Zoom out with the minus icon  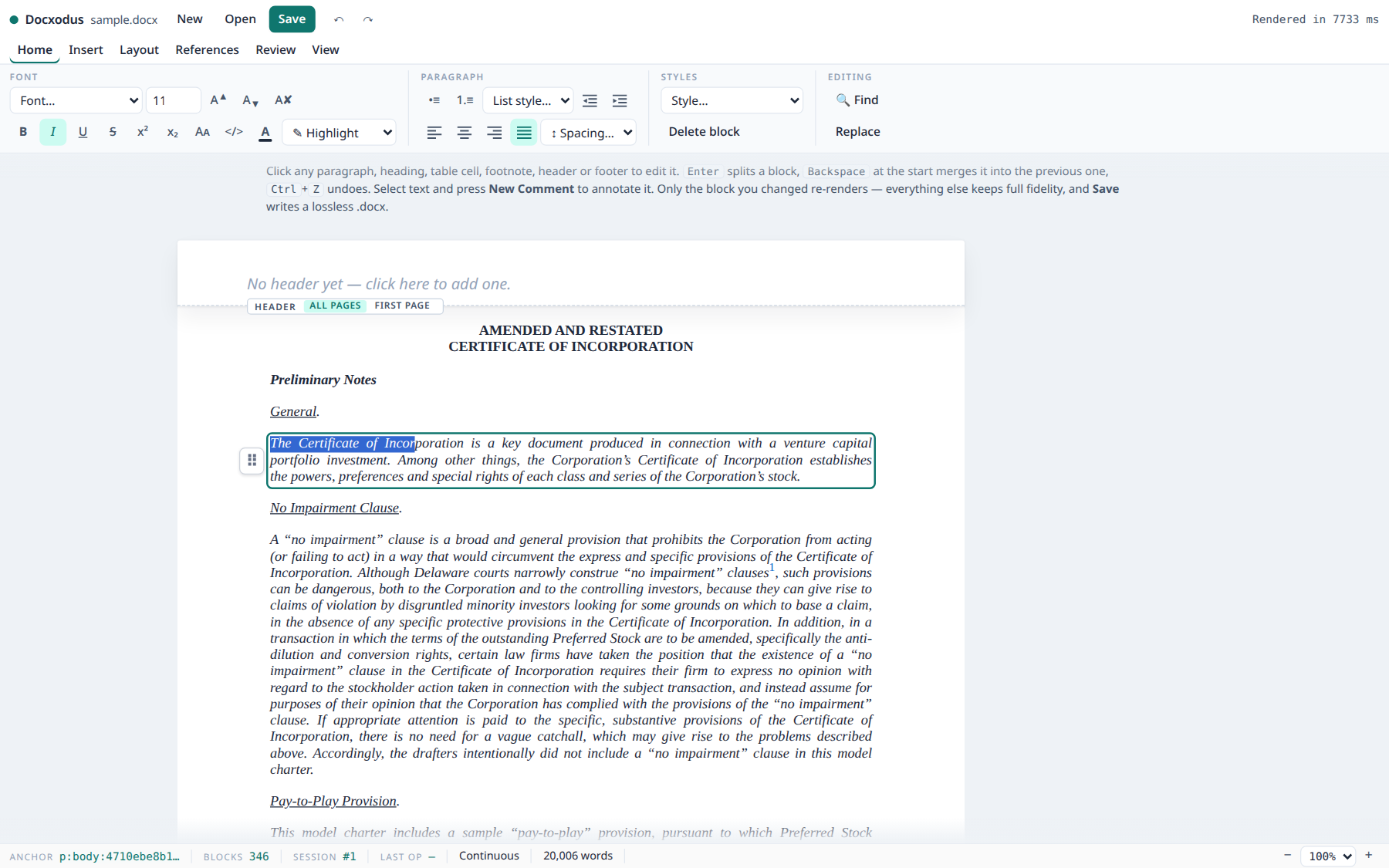1287,855
